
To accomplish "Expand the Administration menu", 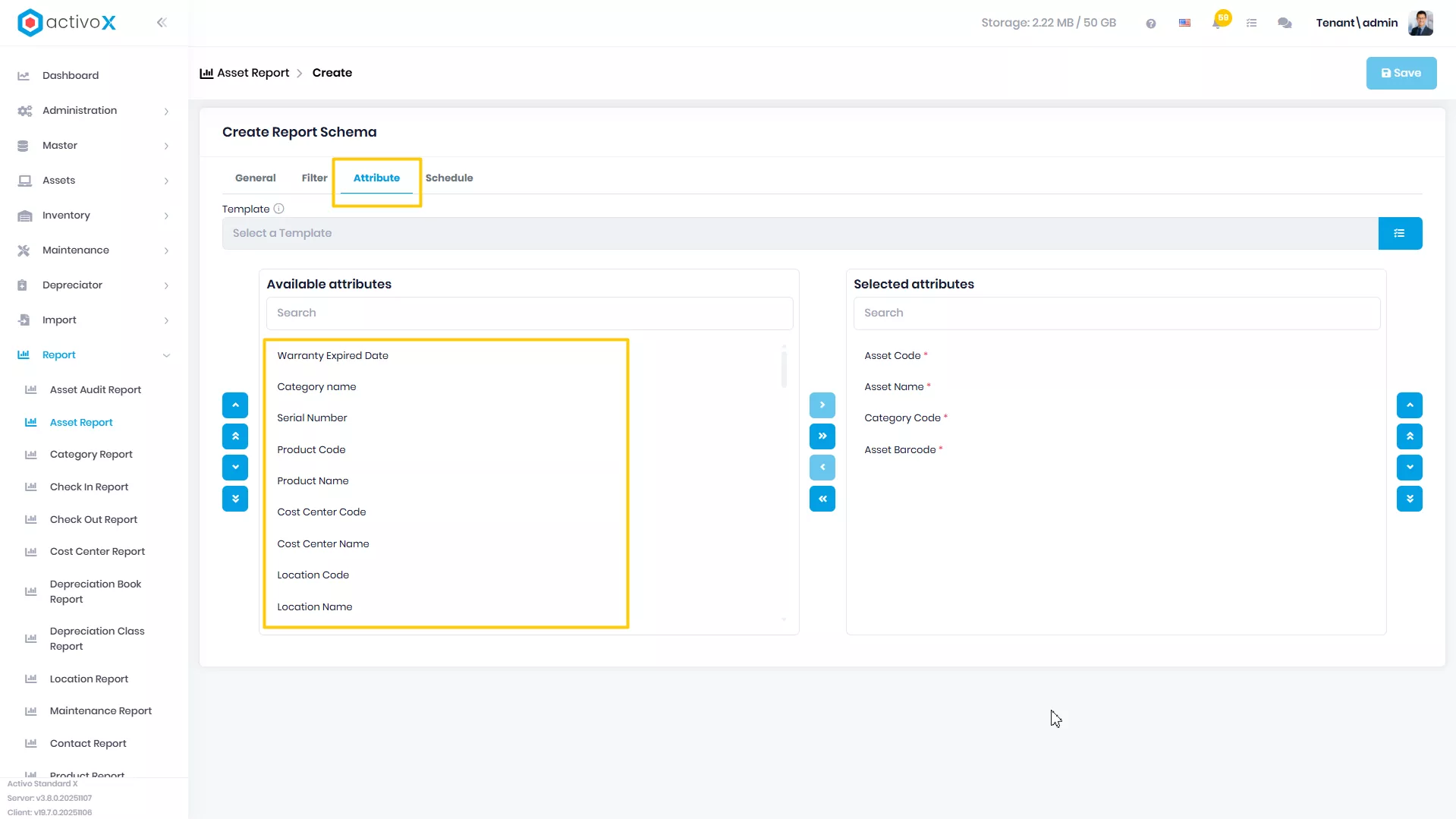I will 94,111.
